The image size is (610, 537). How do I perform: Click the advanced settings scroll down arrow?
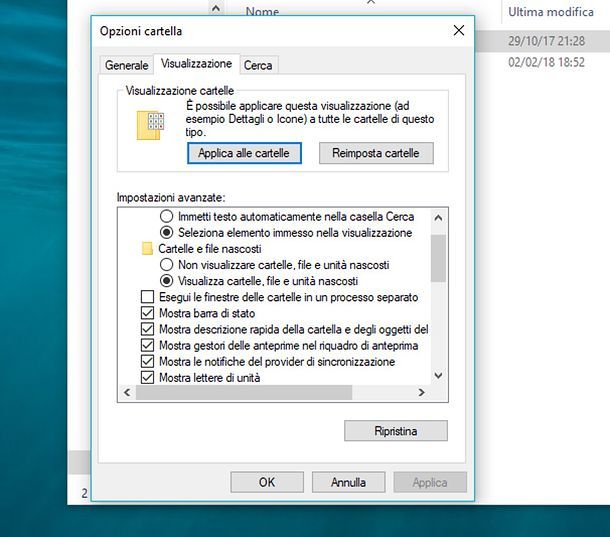[438, 376]
